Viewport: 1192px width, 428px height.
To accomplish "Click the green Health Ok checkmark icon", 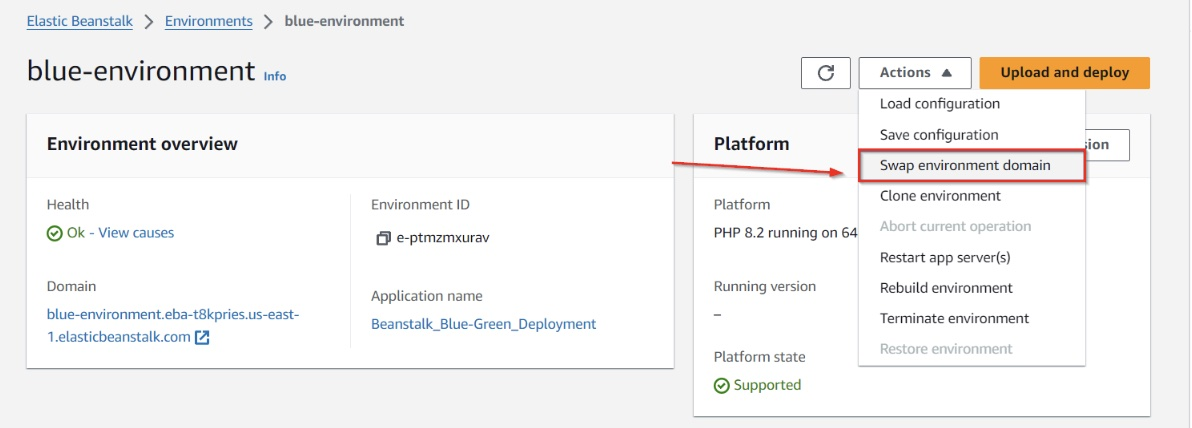I will pos(54,233).
